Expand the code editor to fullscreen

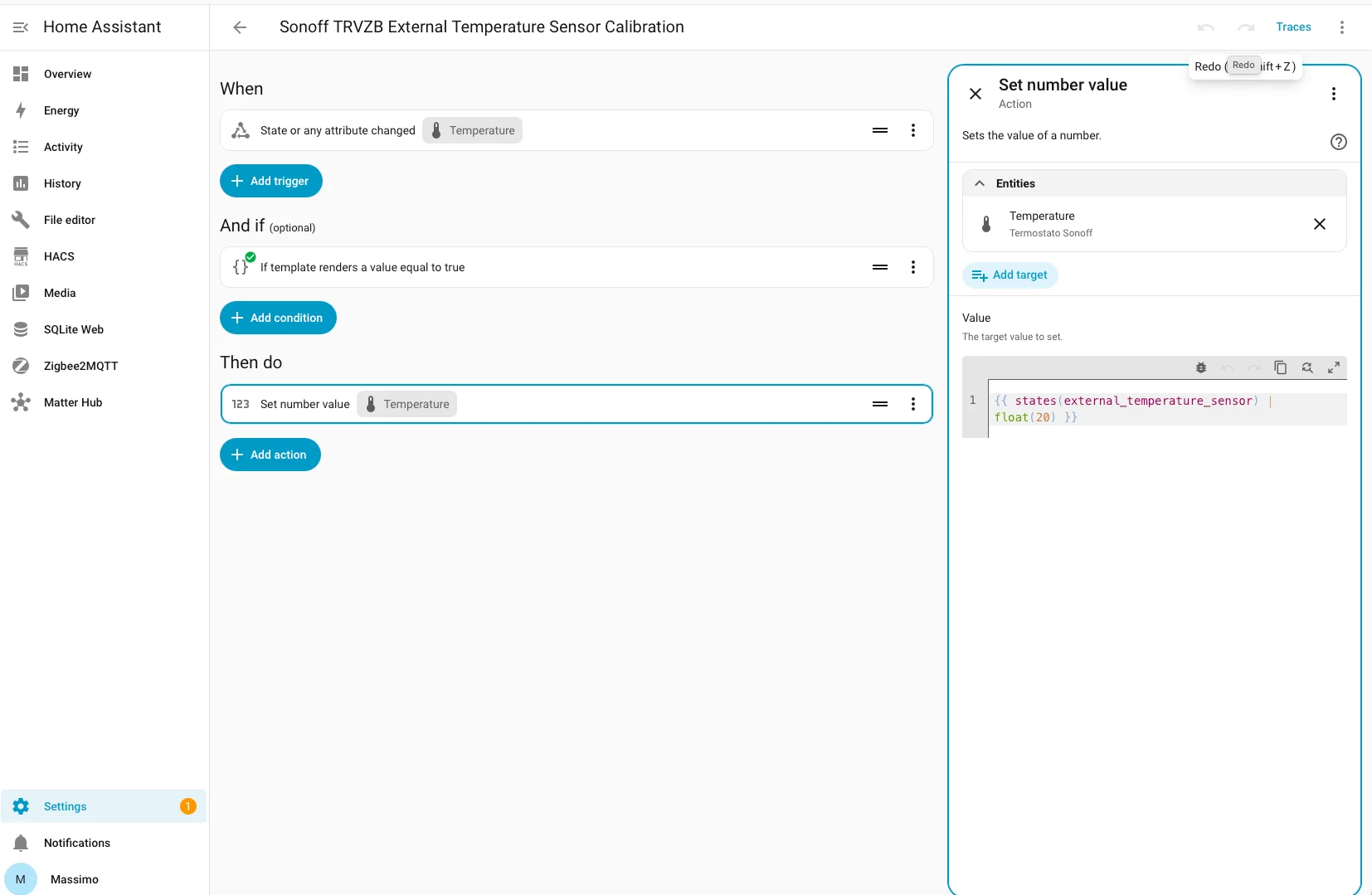(x=1334, y=367)
